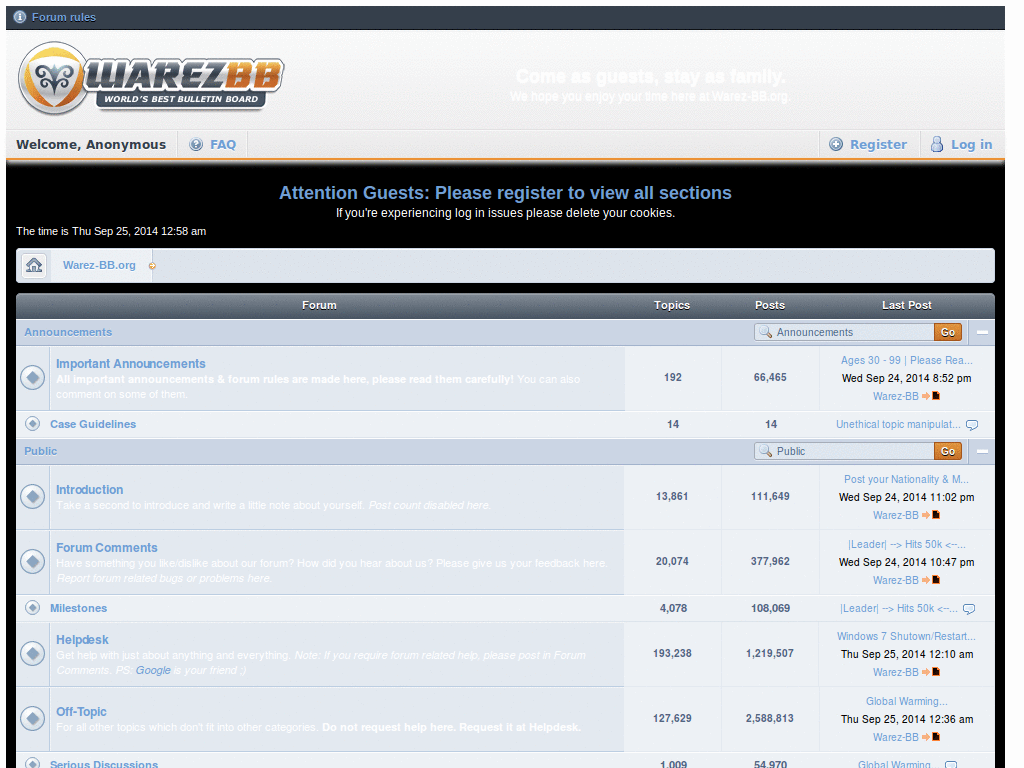Open the Public category heading

coord(40,451)
